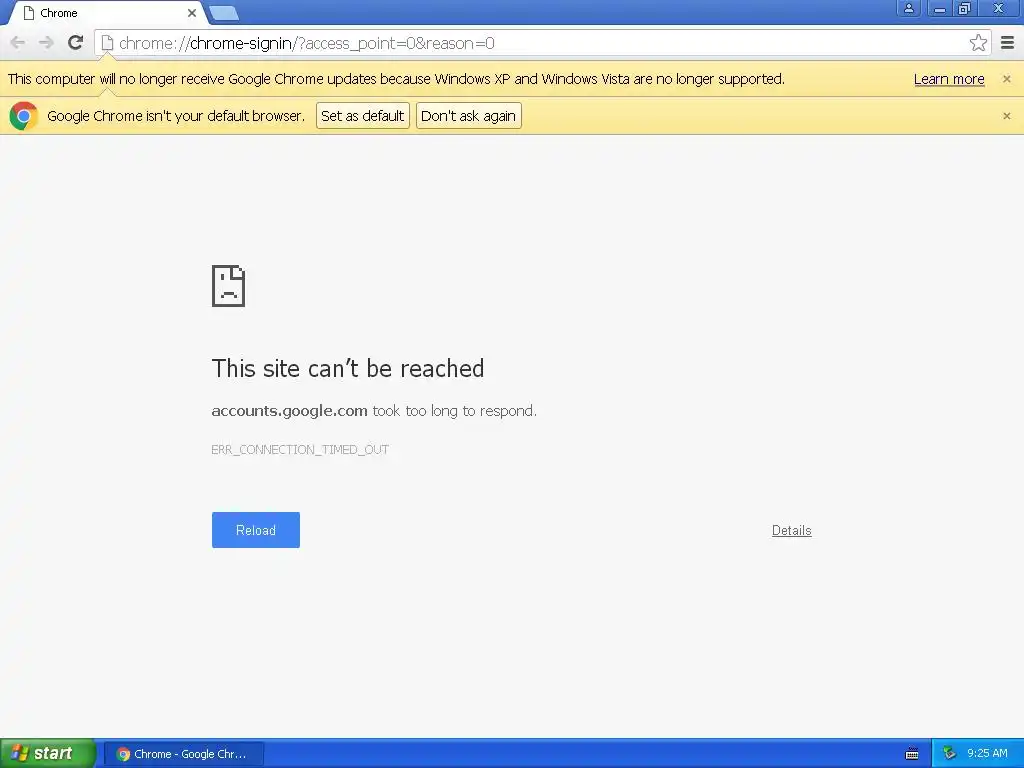This screenshot has width=1024, height=768.
Task: Restore down the Chrome window
Action: click(x=965, y=8)
